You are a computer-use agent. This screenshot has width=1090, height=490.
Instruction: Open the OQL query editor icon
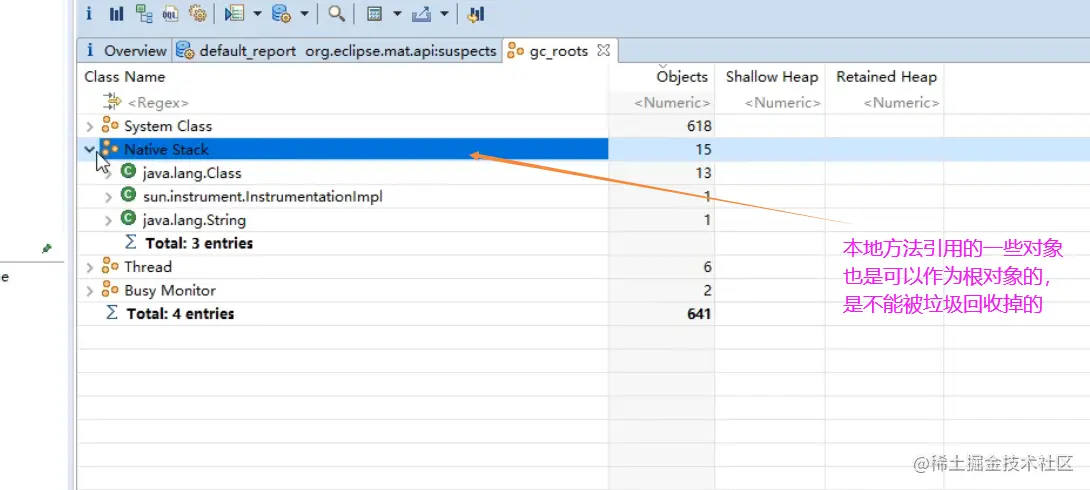(170, 13)
